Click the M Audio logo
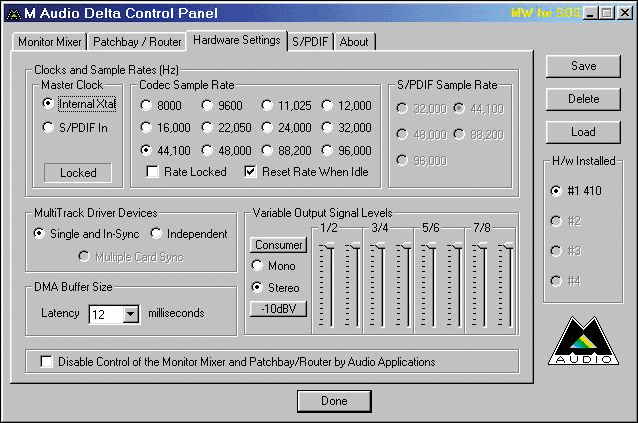 pyautogui.click(x=583, y=341)
